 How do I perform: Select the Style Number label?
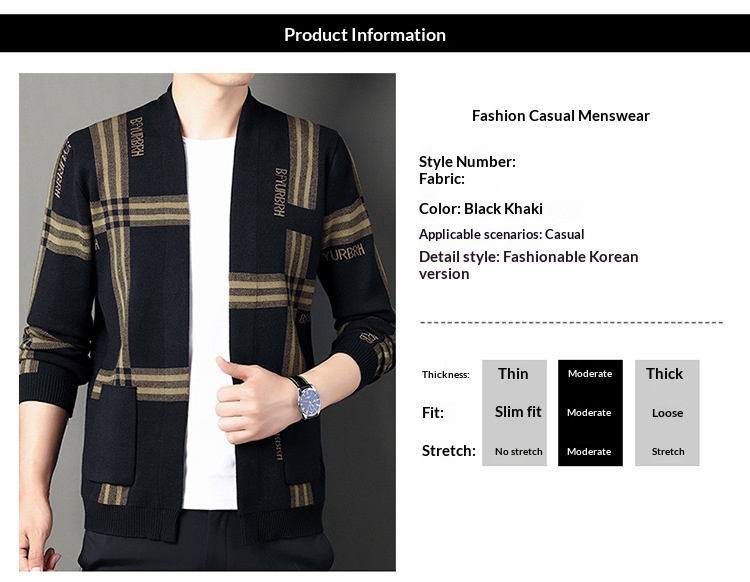[467, 162]
